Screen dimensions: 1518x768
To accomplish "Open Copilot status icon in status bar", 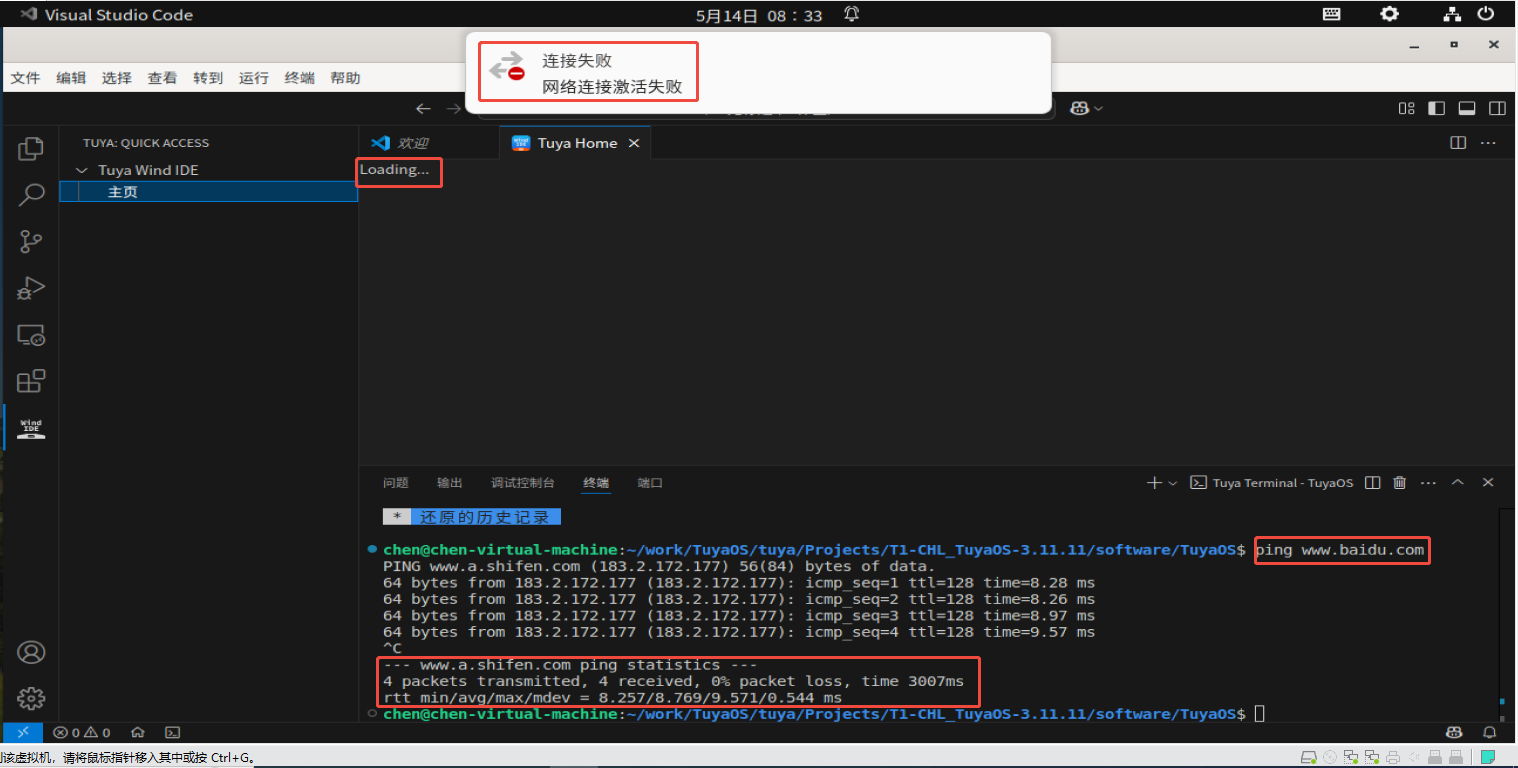I will click(x=1455, y=732).
